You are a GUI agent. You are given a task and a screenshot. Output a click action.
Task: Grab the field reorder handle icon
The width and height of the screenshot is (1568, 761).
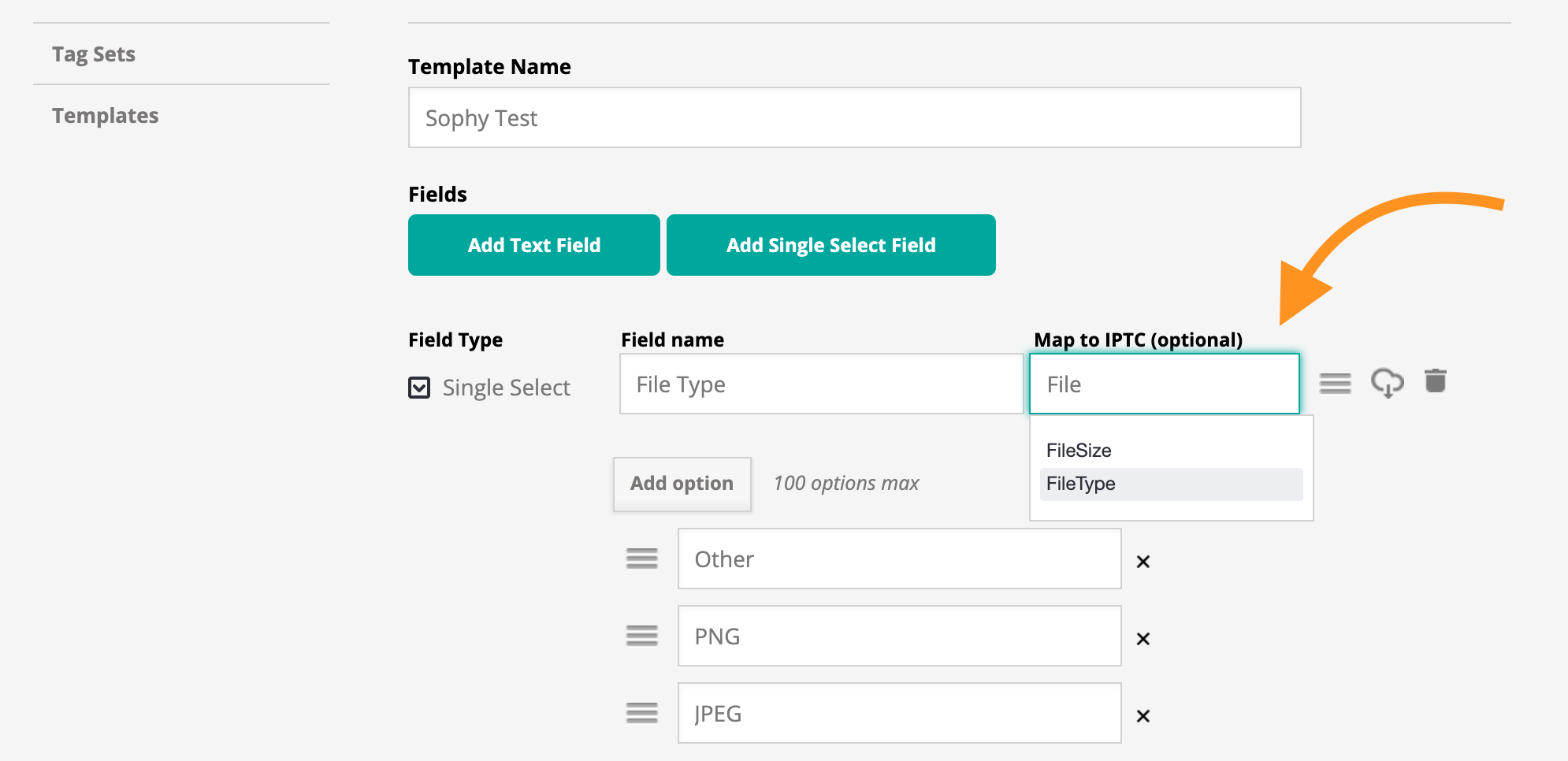point(1336,384)
